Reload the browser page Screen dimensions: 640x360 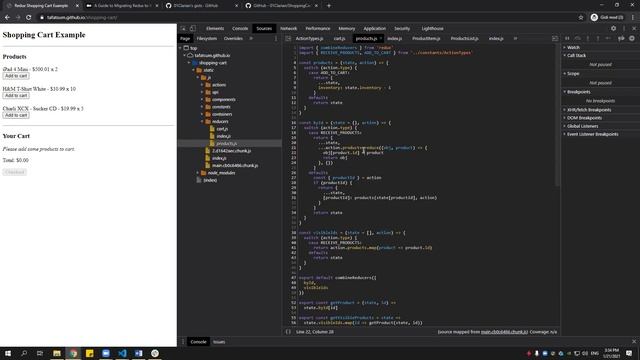point(29,18)
